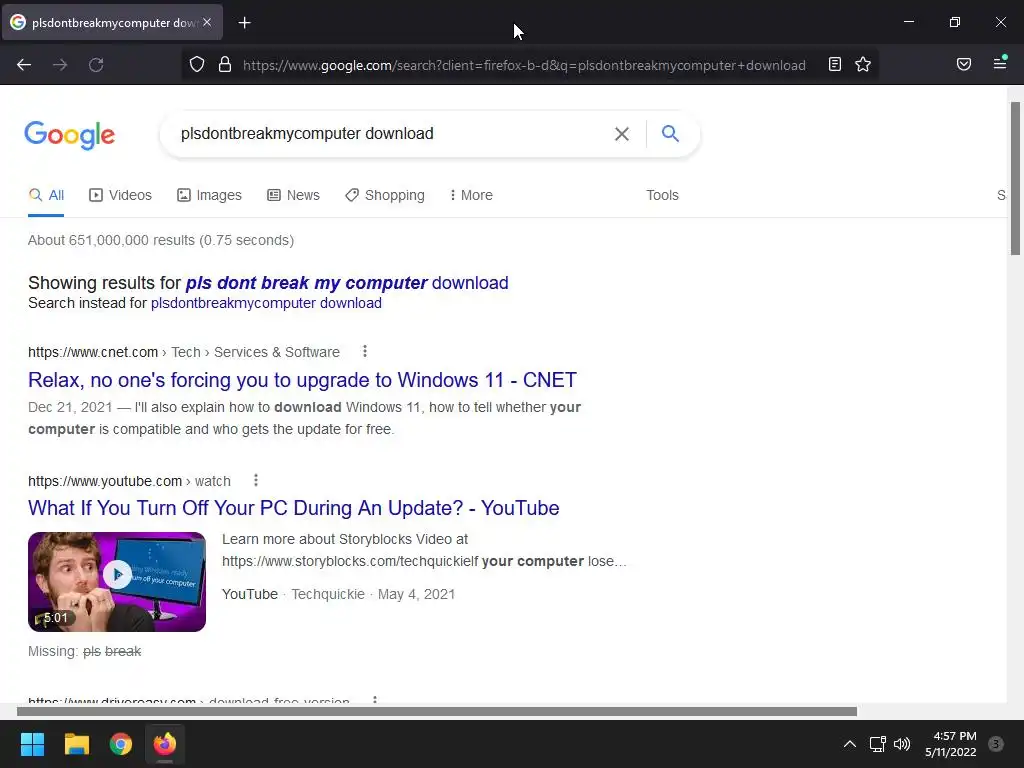
Task: Open File Explorer from taskbar
Action: pos(76,744)
